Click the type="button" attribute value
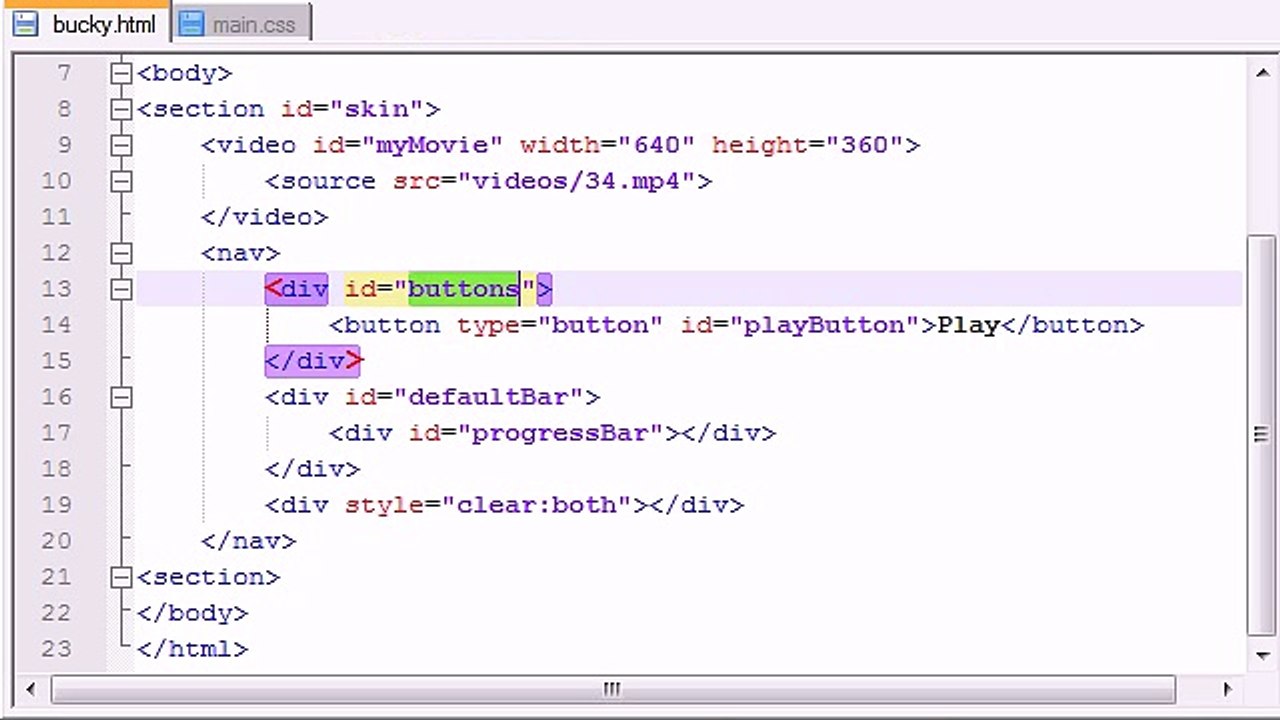1280x720 pixels. (x=600, y=325)
